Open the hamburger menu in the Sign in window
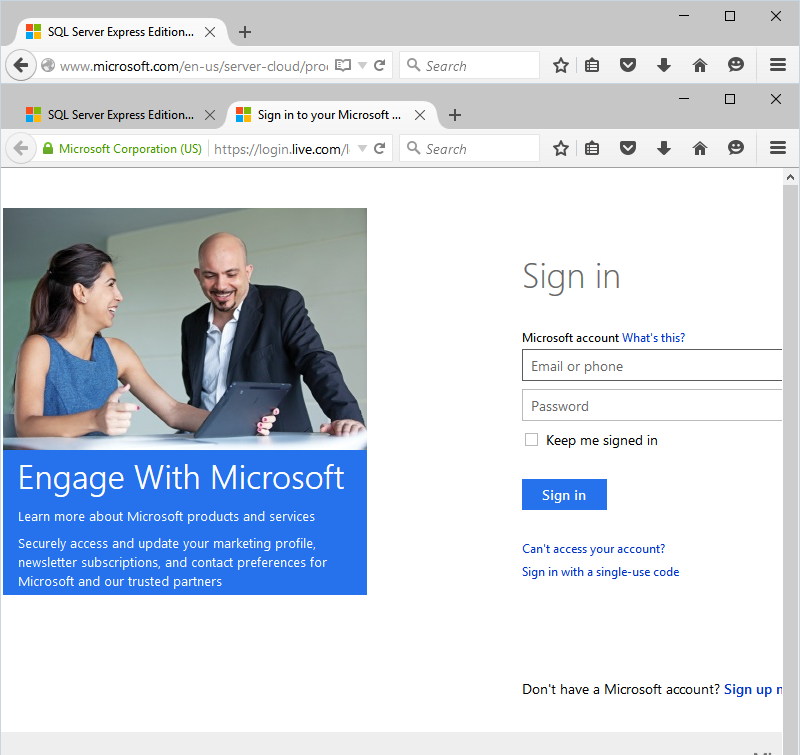Image resolution: width=800 pixels, height=755 pixels. pyautogui.click(x=778, y=148)
